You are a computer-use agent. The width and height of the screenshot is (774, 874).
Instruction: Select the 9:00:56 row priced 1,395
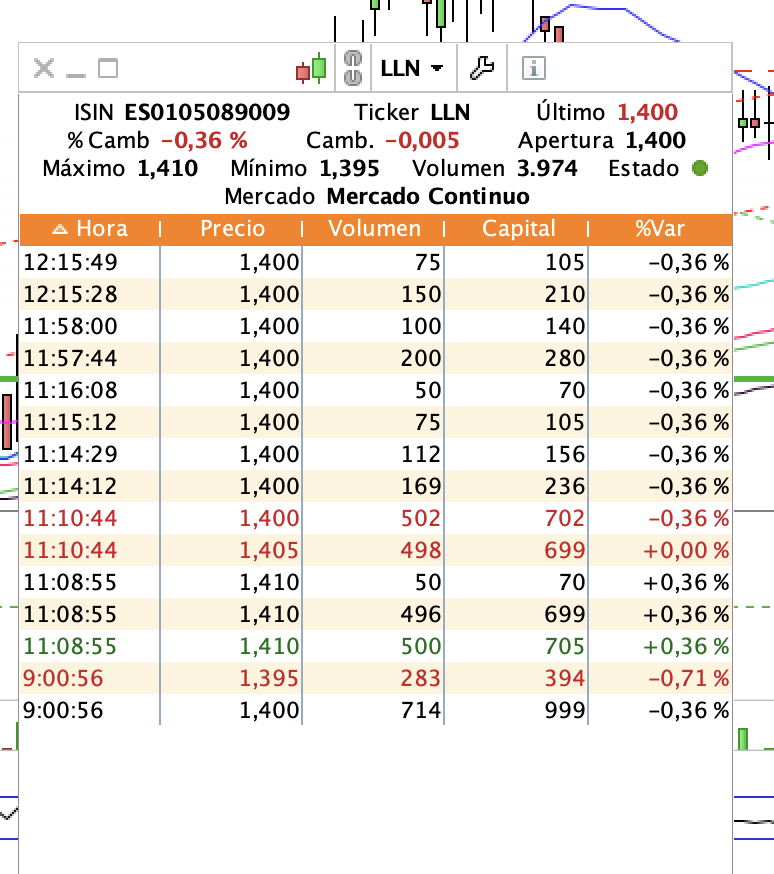(x=375, y=678)
